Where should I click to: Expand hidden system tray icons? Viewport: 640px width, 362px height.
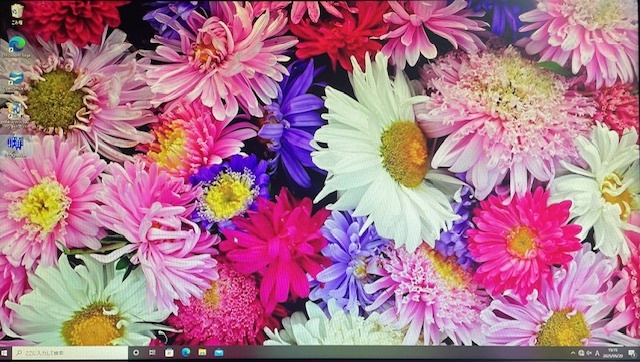[573, 353]
